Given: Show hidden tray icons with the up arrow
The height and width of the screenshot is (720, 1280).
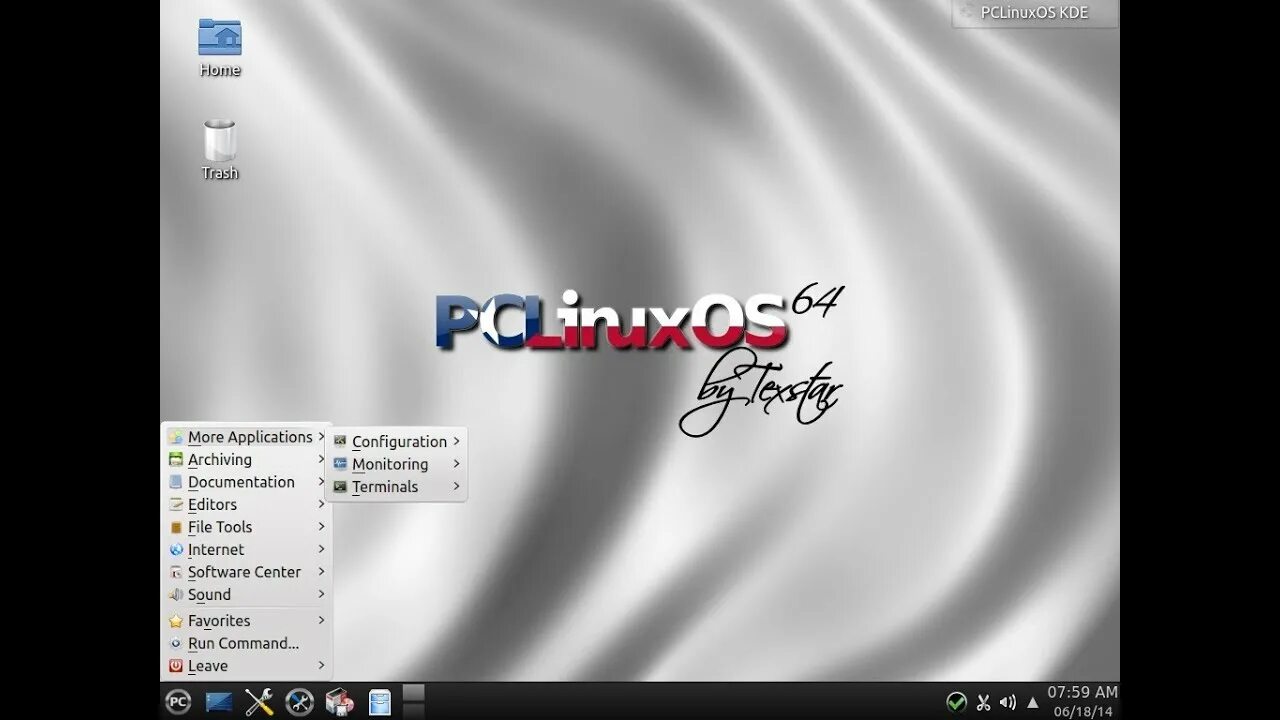Looking at the screenshot, I should point(1033,702).
